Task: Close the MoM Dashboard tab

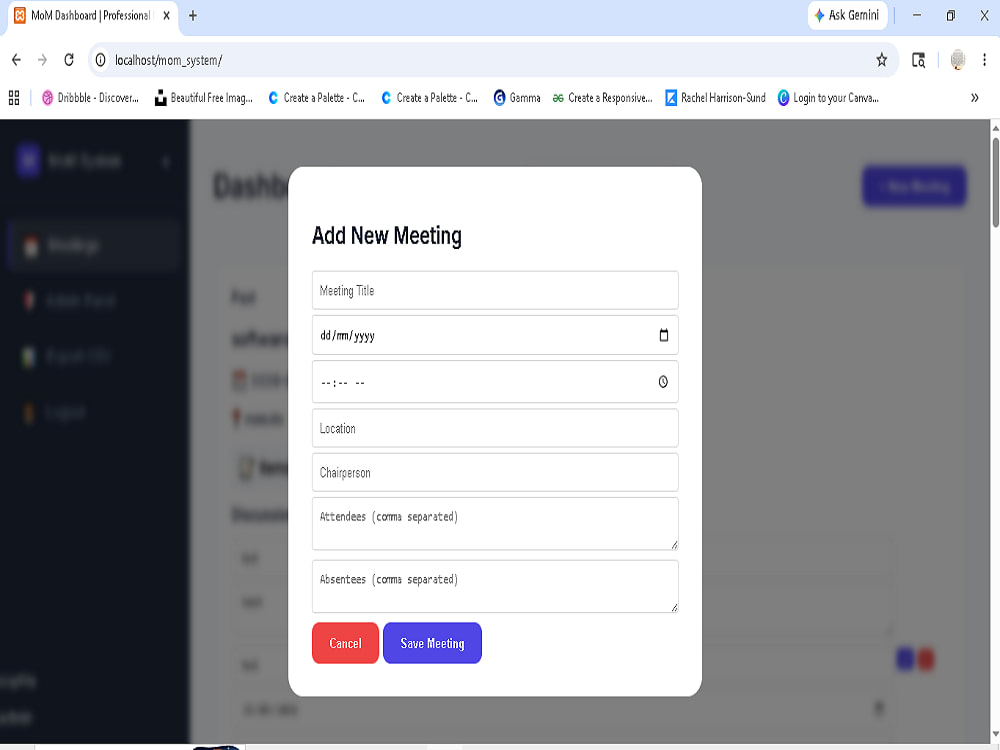Action: pos(166,15)
